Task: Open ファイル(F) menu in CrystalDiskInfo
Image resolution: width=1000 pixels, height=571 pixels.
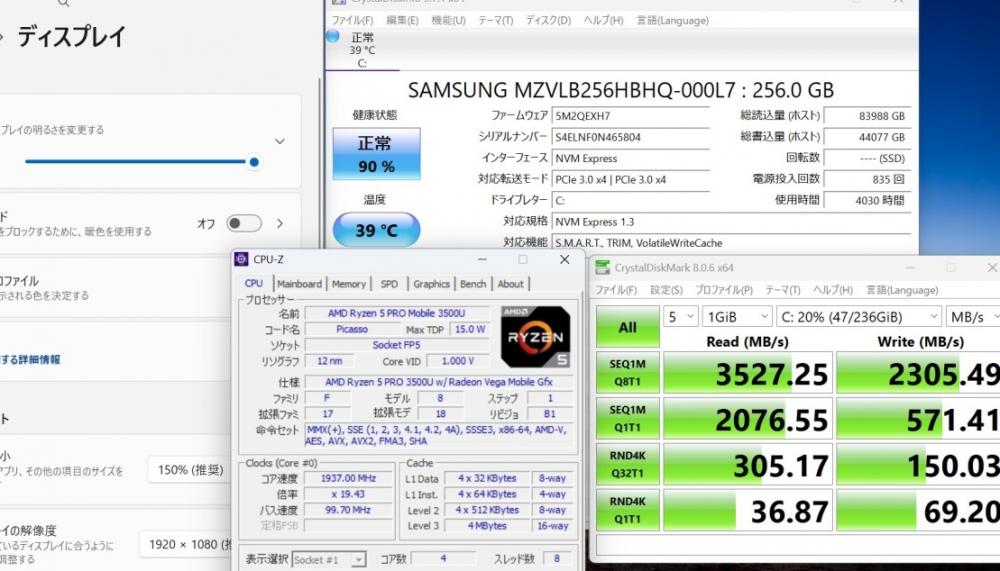Action: (x=353, y=20)
